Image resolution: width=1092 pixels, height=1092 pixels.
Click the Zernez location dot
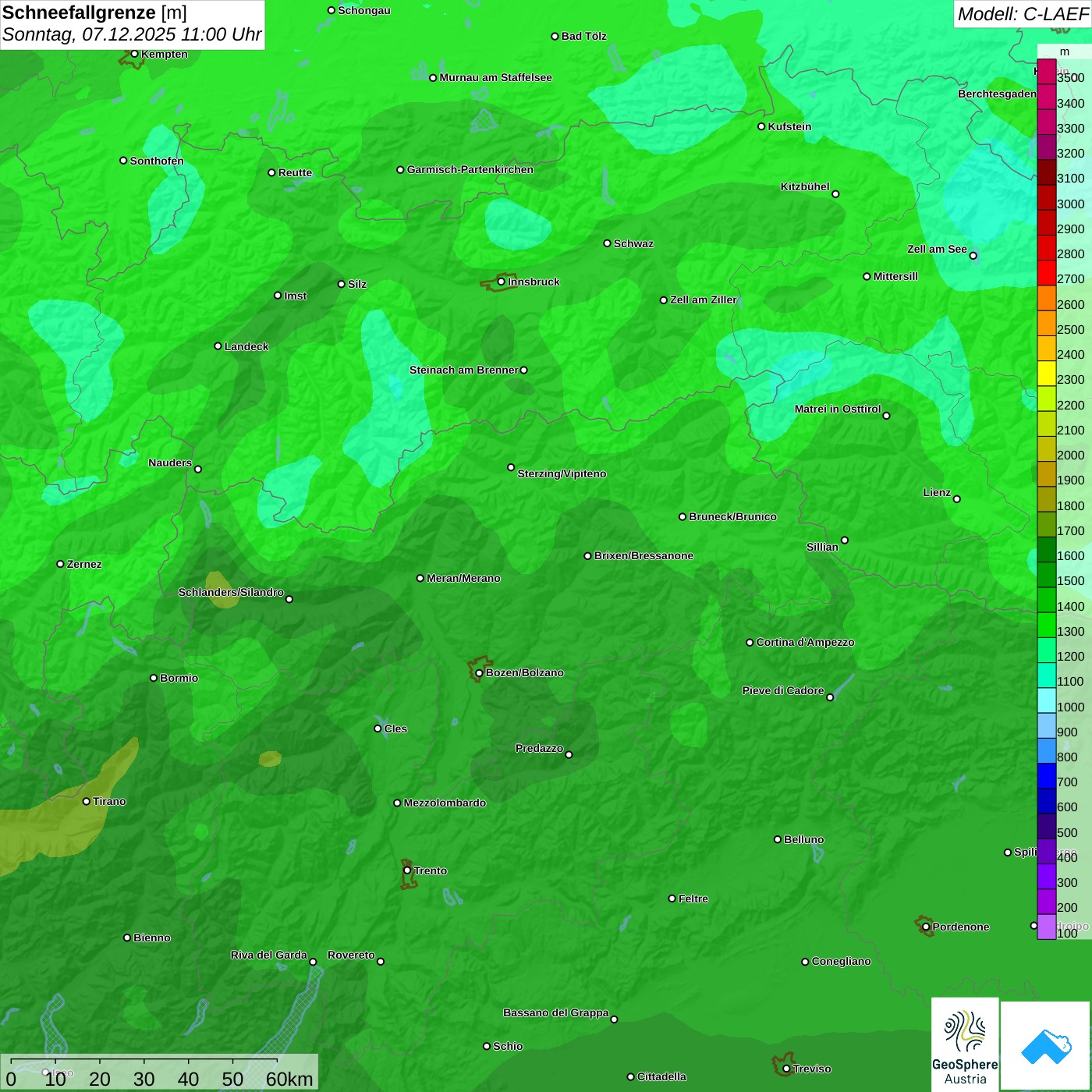60,564
